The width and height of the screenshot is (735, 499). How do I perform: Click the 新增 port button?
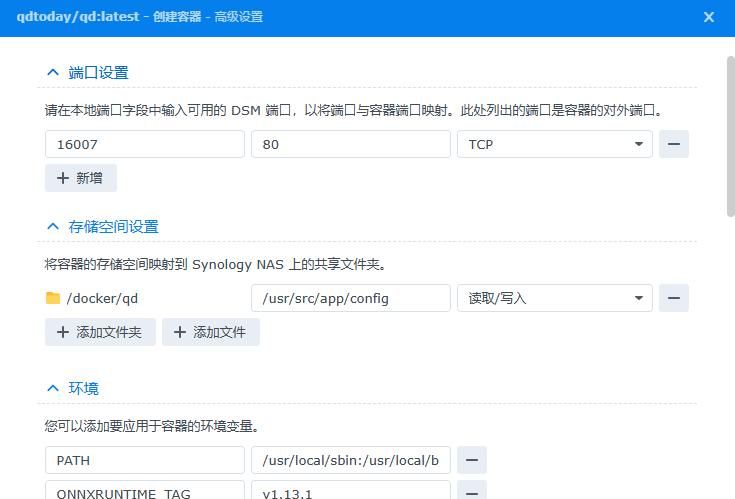click(81, 178)
